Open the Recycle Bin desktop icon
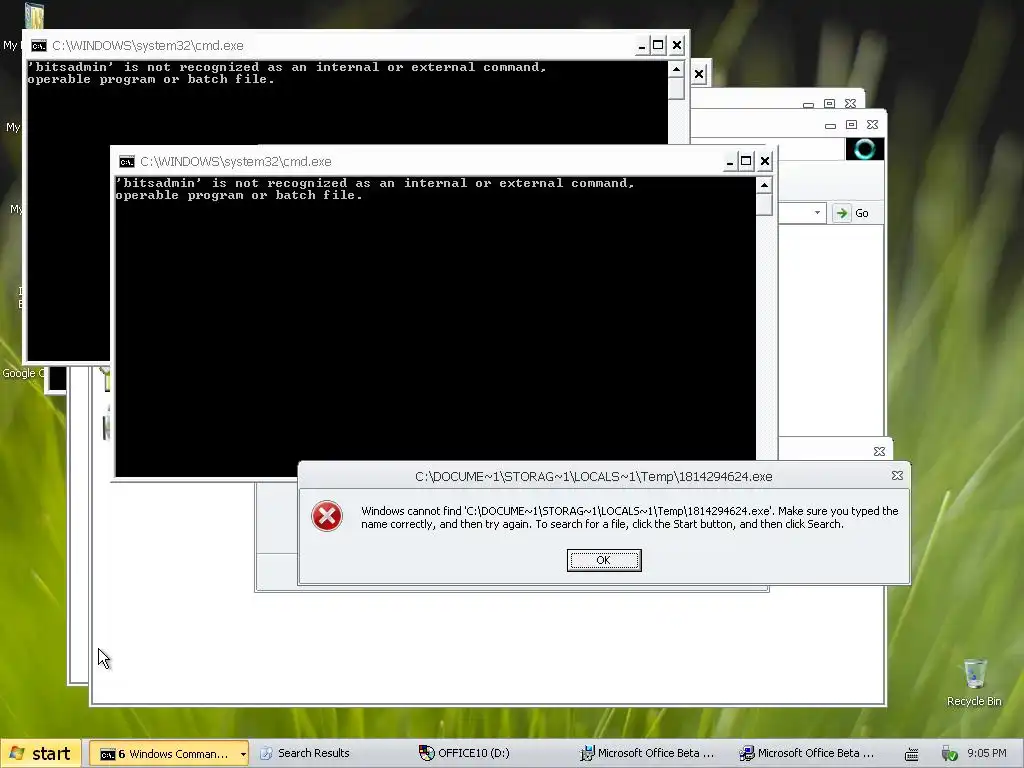1024x768 pixels. click(974, 683)
